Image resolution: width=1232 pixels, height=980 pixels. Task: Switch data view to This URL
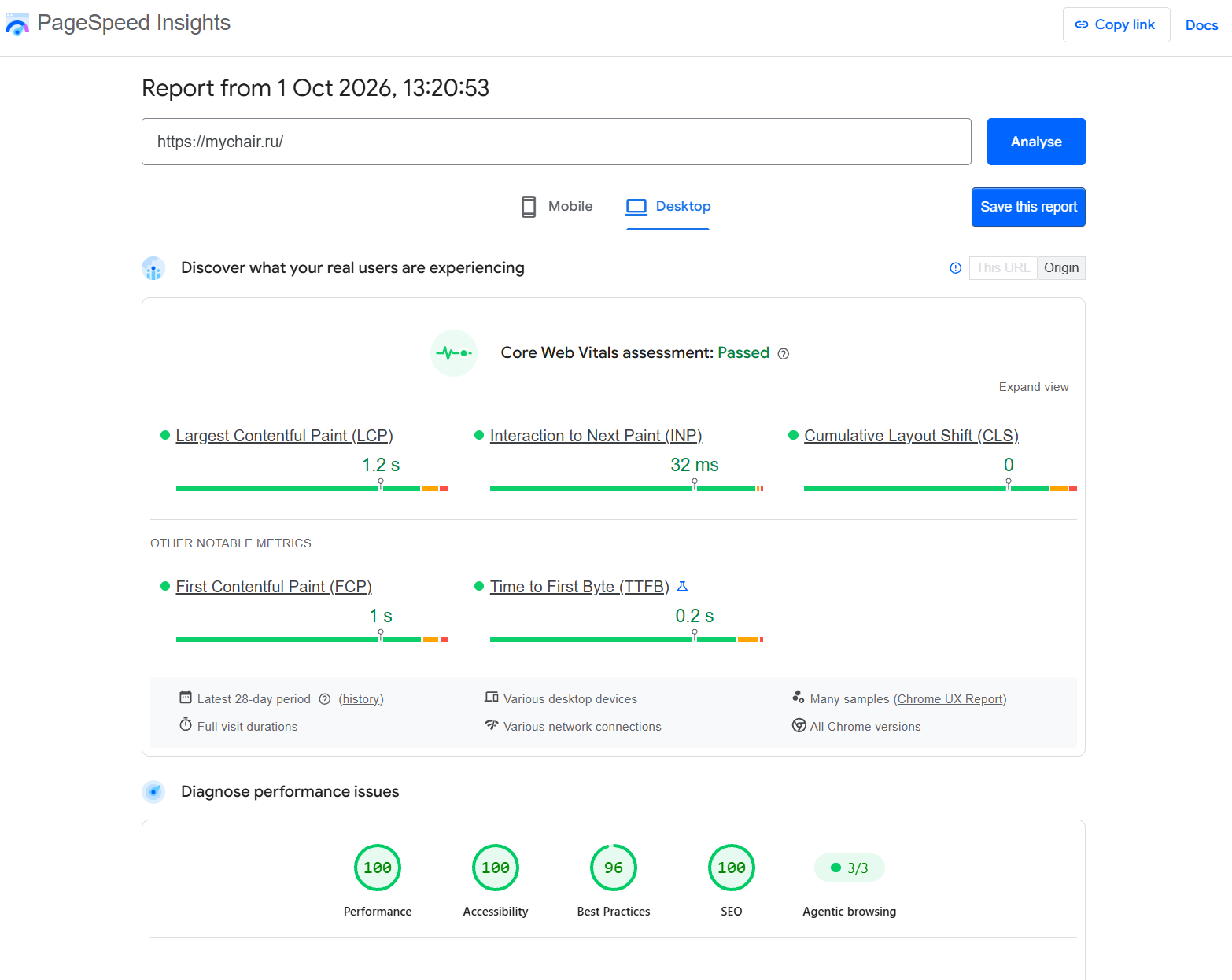[1003, 268]
